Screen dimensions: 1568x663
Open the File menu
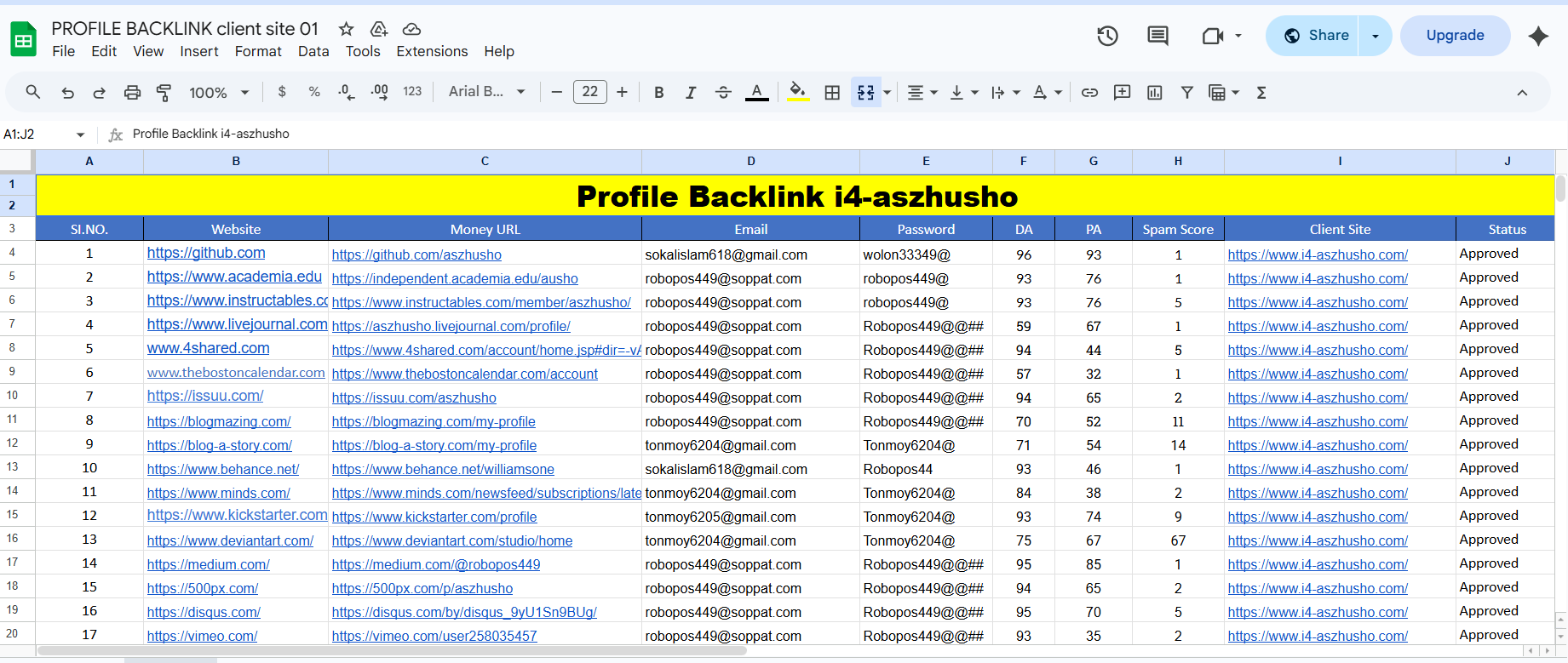tap(63, 51)
